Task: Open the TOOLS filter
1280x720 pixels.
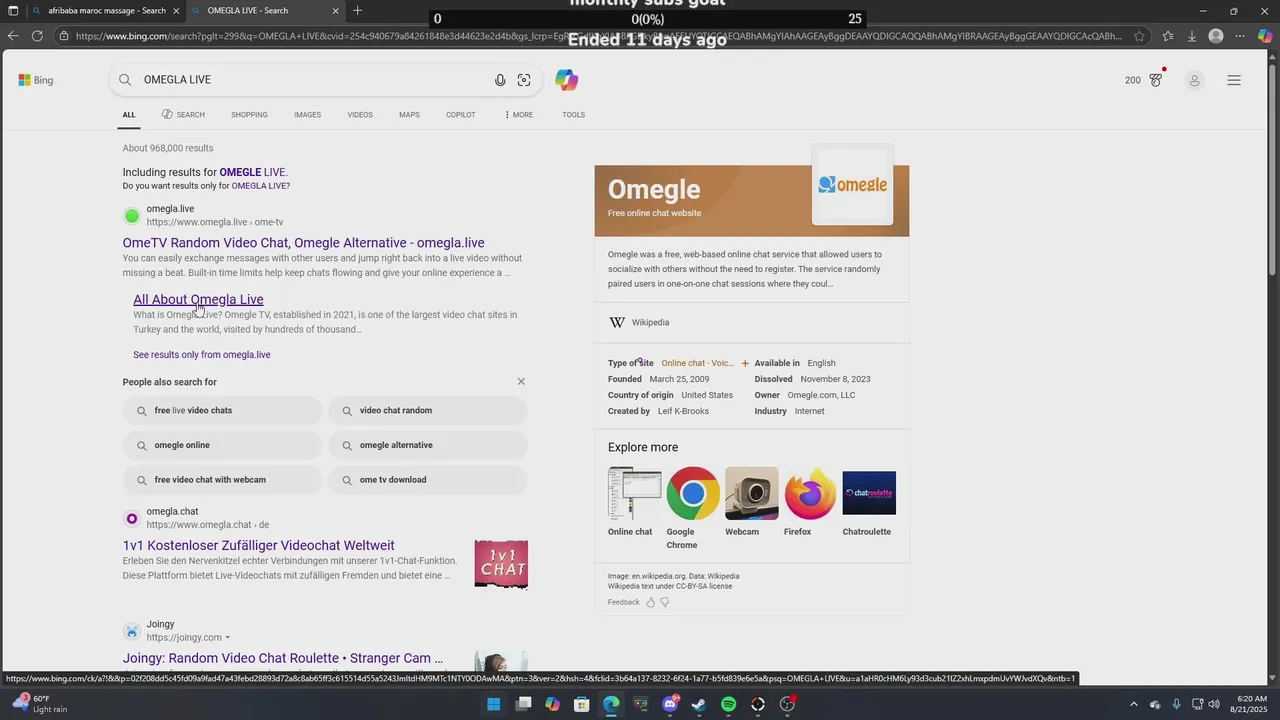Action: tap(573, 115)
